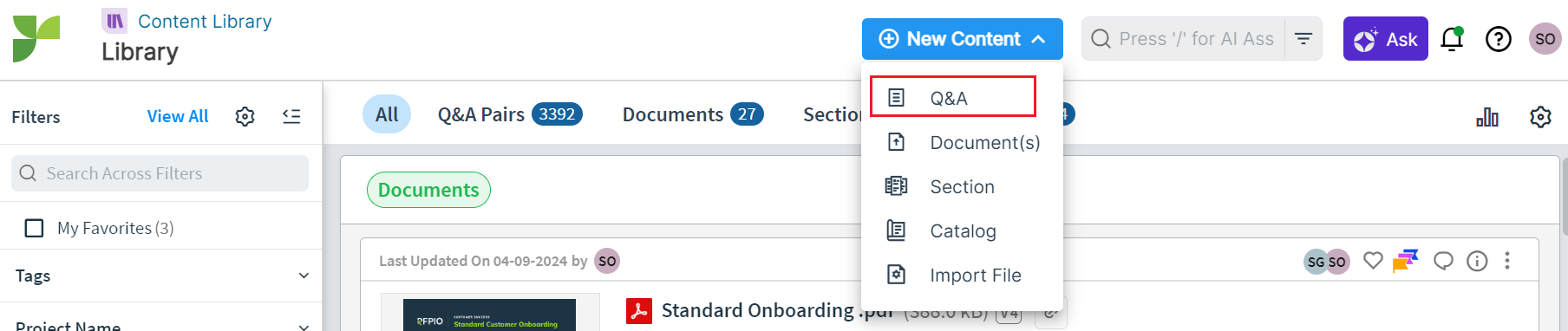
Task: Favorite the document with heart icon
Action: point(1373,260)
